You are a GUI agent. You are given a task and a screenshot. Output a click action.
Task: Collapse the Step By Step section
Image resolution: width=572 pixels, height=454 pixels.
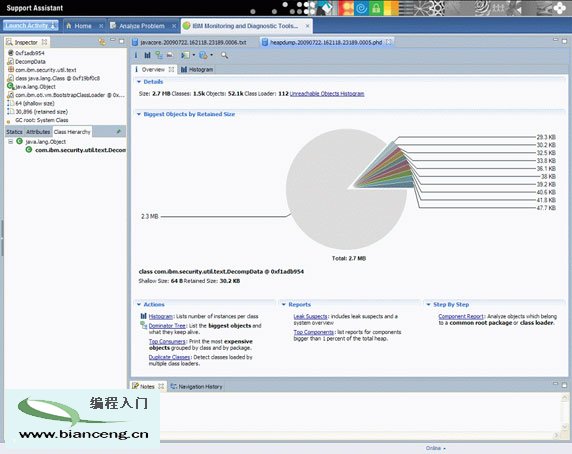[x=428, y=304]
